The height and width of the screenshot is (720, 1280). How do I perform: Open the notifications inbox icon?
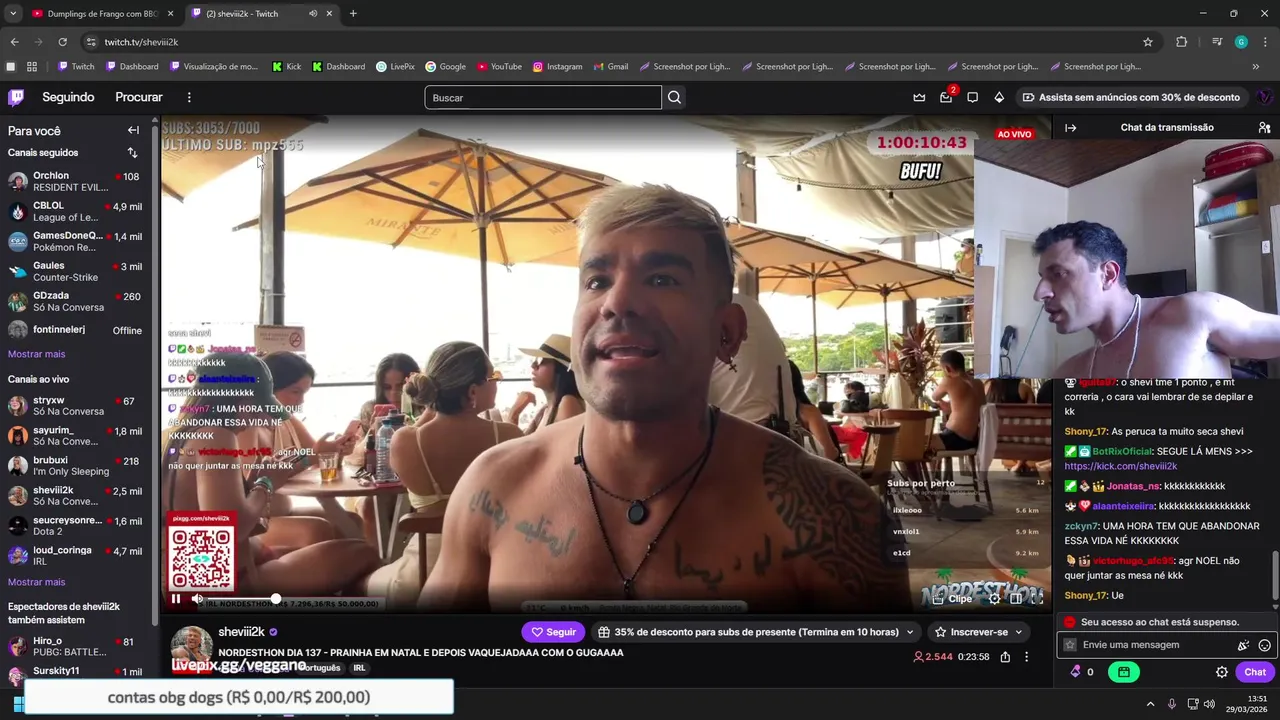[946, 97]
